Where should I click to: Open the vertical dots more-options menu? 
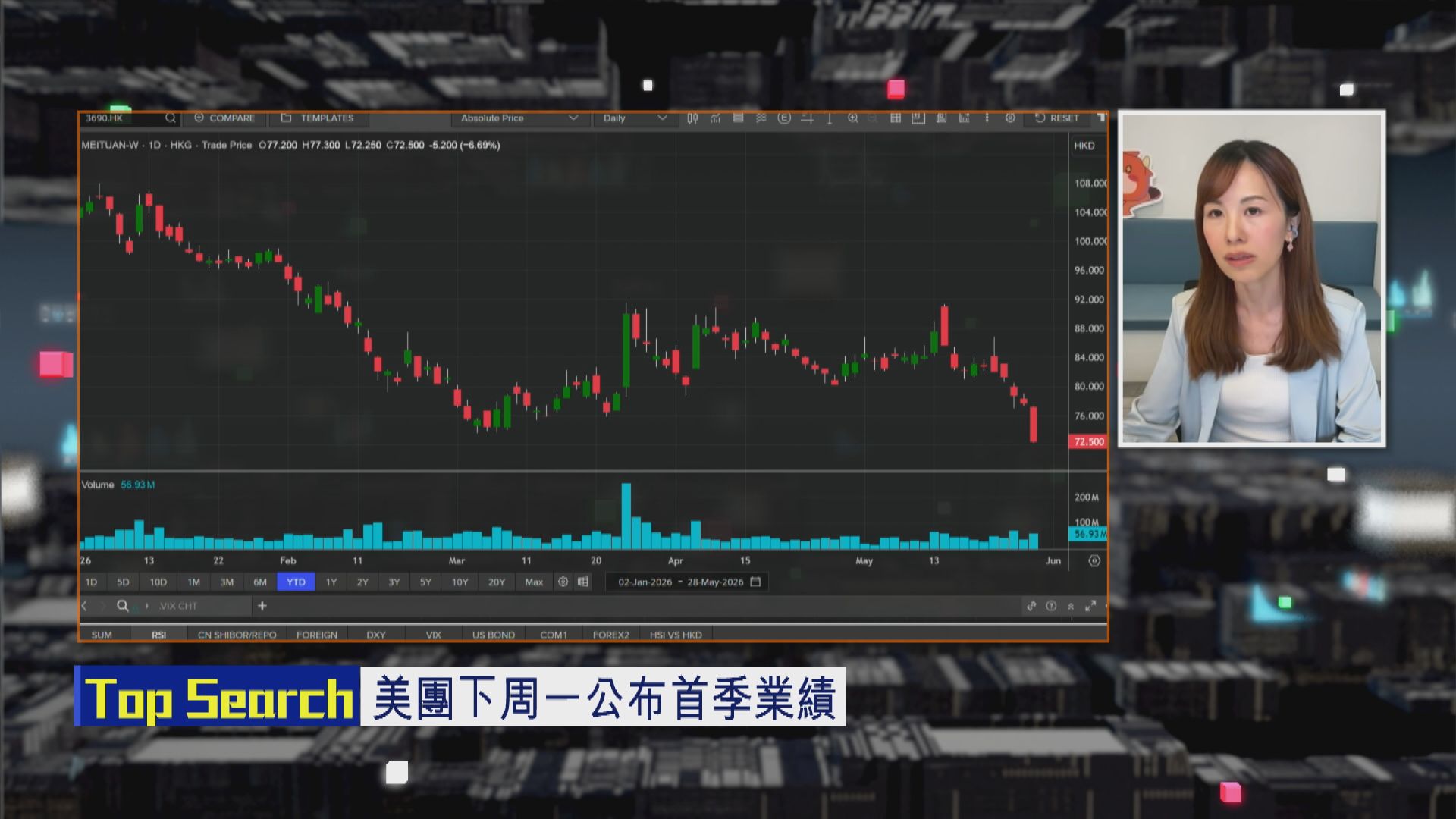[x=987, y=118]
